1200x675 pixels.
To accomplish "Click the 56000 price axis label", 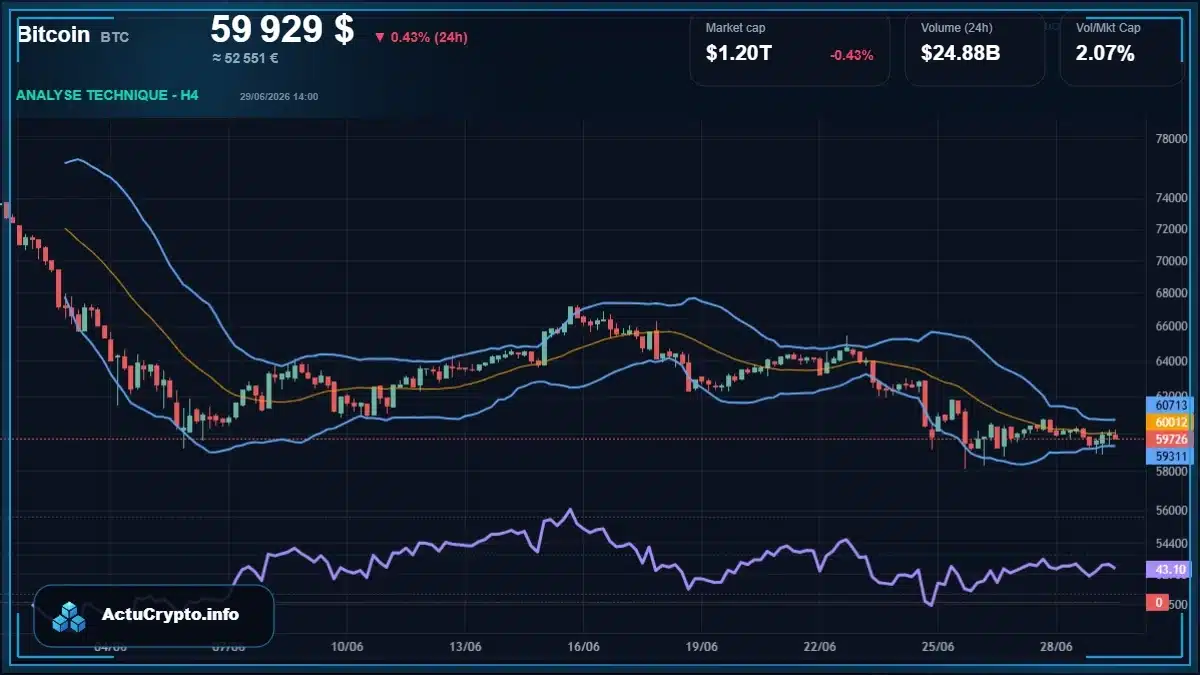I will pyautogui.click(x=1170, y=509).
